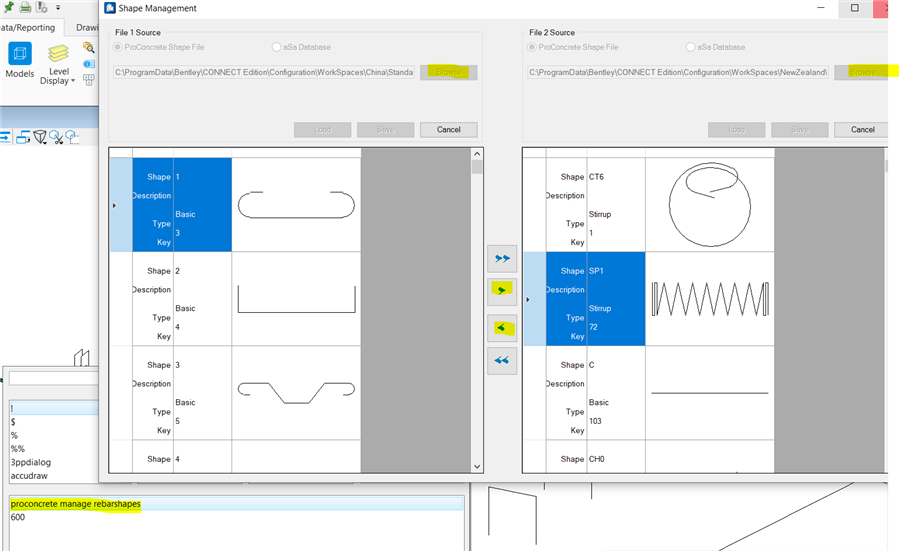
Task: Click the green pin icon in quick access toolbar
Action: (x=8, y=7)
